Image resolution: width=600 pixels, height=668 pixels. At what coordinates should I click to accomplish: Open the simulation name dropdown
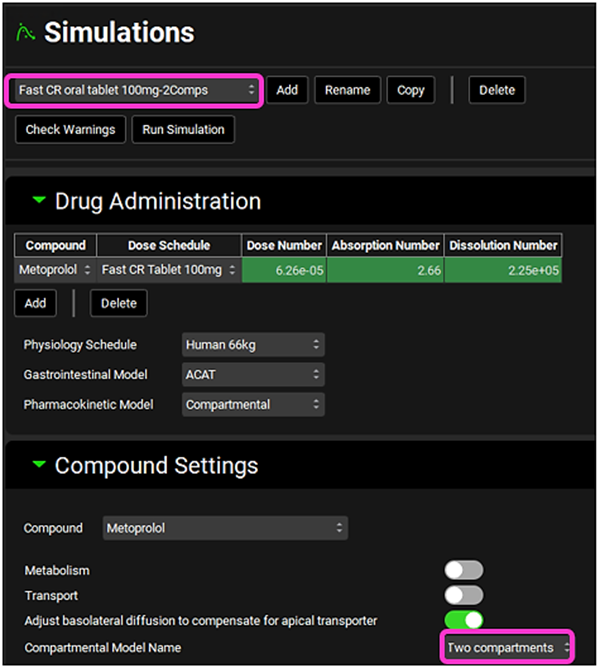(137, 90)
